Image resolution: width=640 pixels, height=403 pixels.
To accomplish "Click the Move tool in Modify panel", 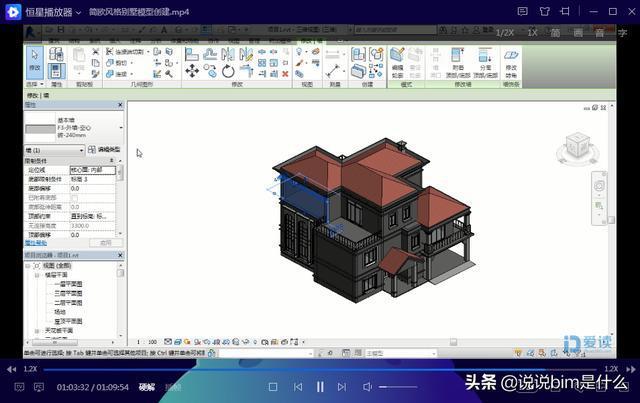I will pos(192,71).
